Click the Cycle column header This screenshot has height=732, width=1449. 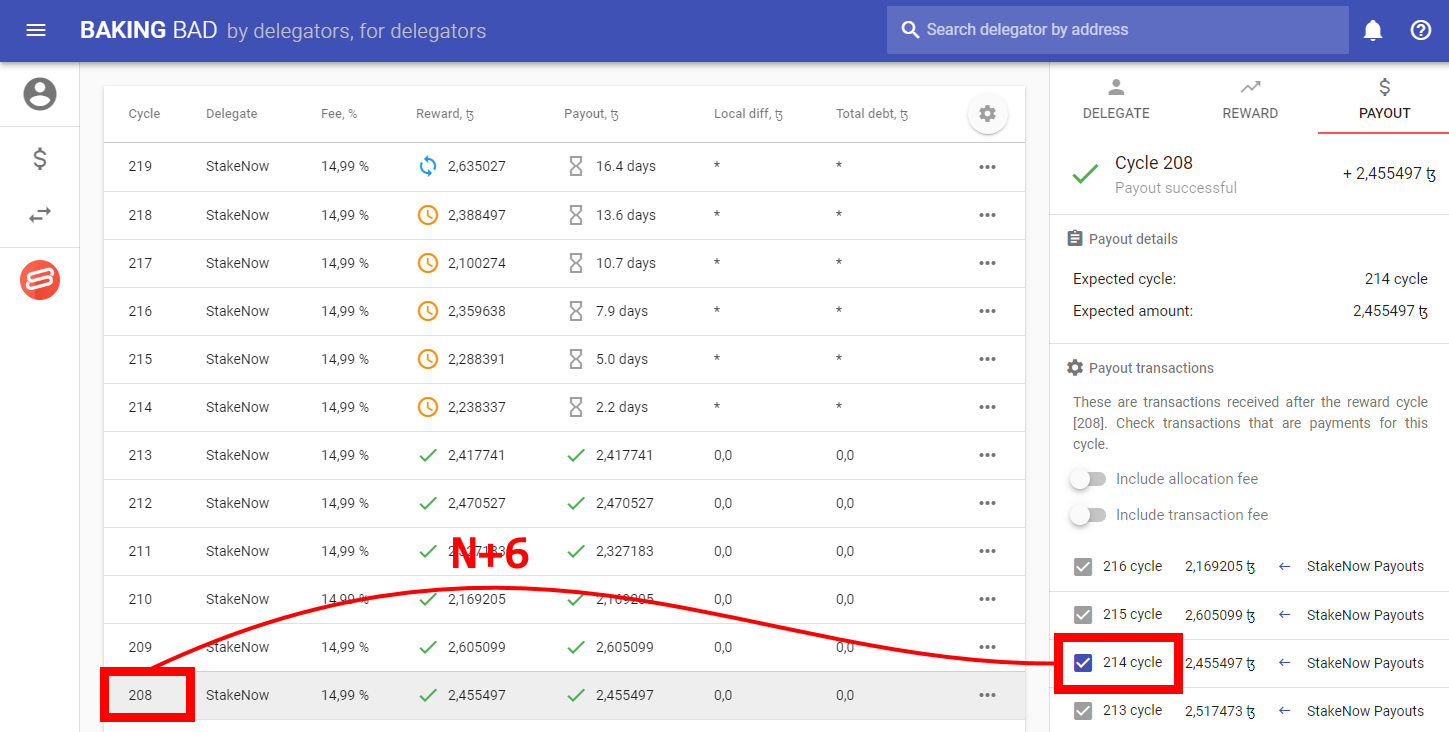144,114
